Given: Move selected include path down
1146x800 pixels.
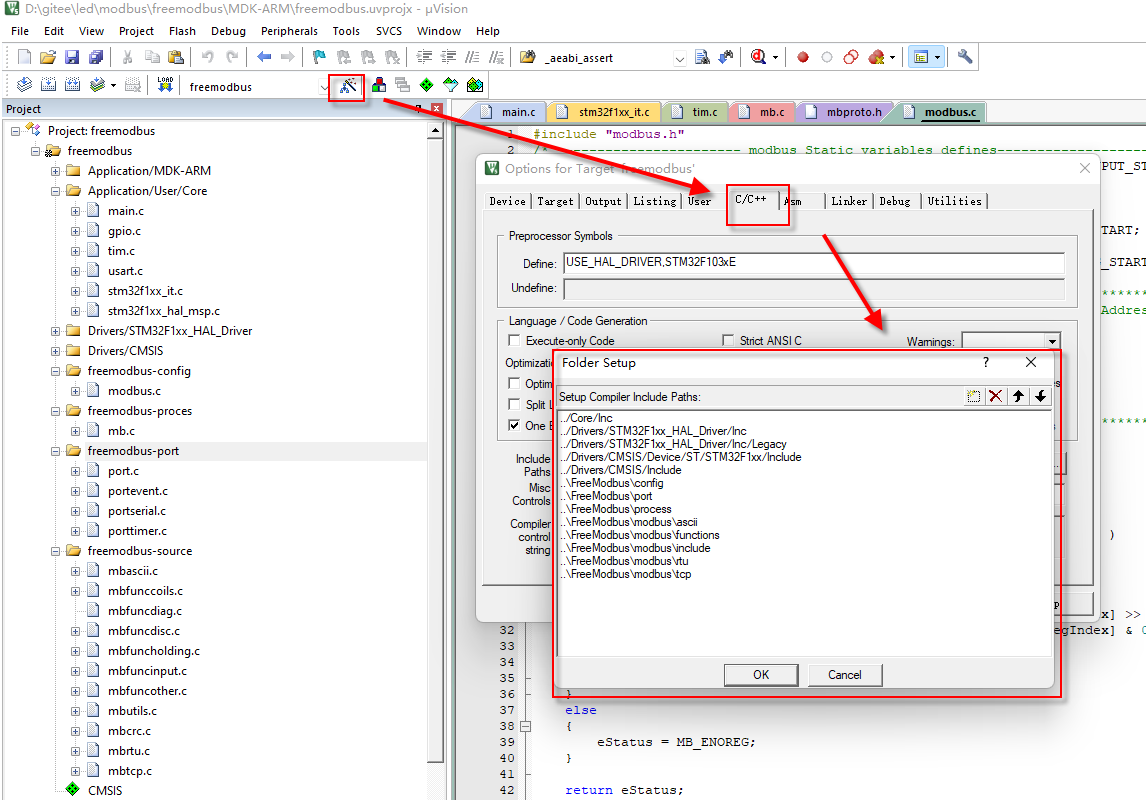Looking at the screenshot, I should (1040, 395).
